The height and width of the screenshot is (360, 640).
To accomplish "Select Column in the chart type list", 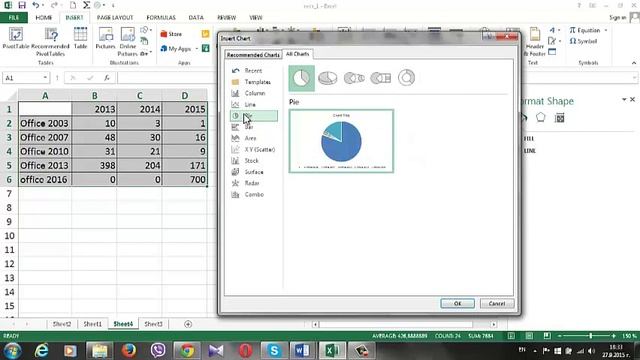I will click(254, 93).
